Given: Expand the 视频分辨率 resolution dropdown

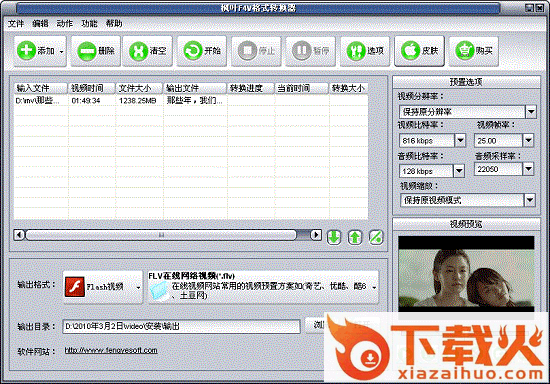Looking at the screenshot, I should coord(531,112).
